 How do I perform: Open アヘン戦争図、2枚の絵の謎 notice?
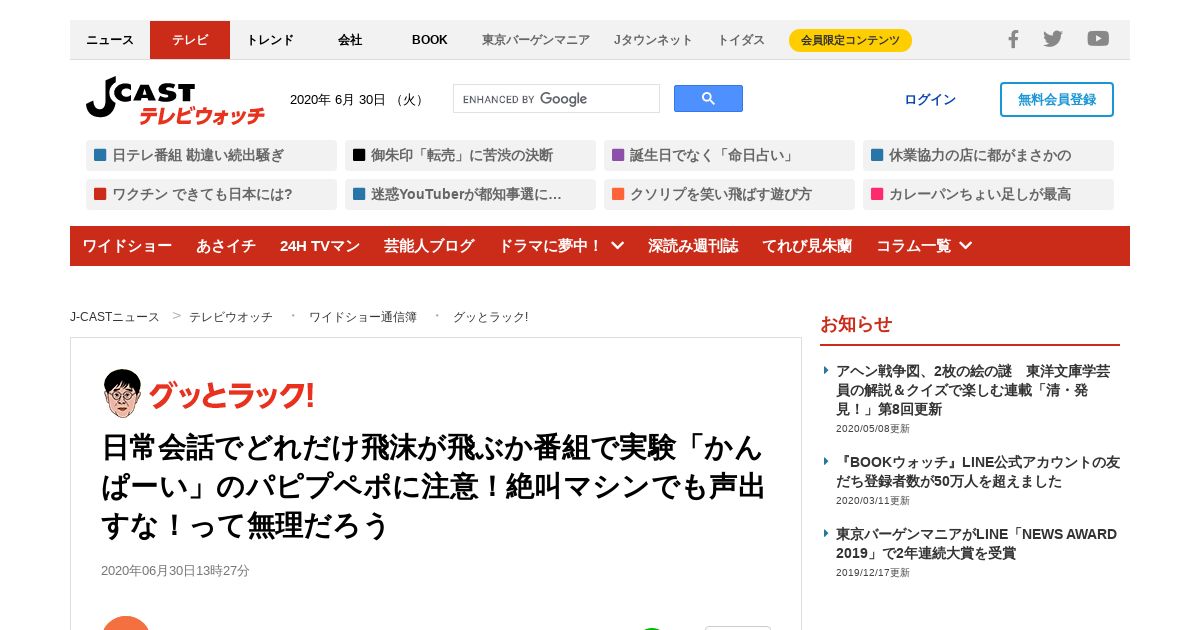click(973, 390)
